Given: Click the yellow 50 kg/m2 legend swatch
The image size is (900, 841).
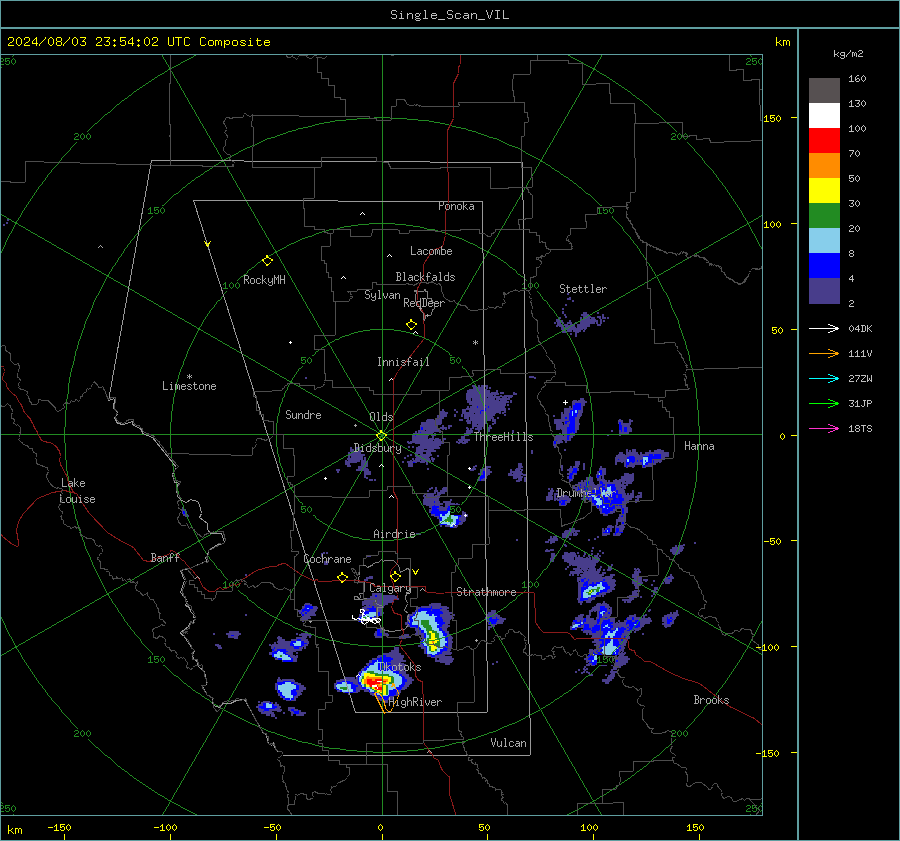Looking at the screenshot, I should pyautogui.click(x=824, y=191).
